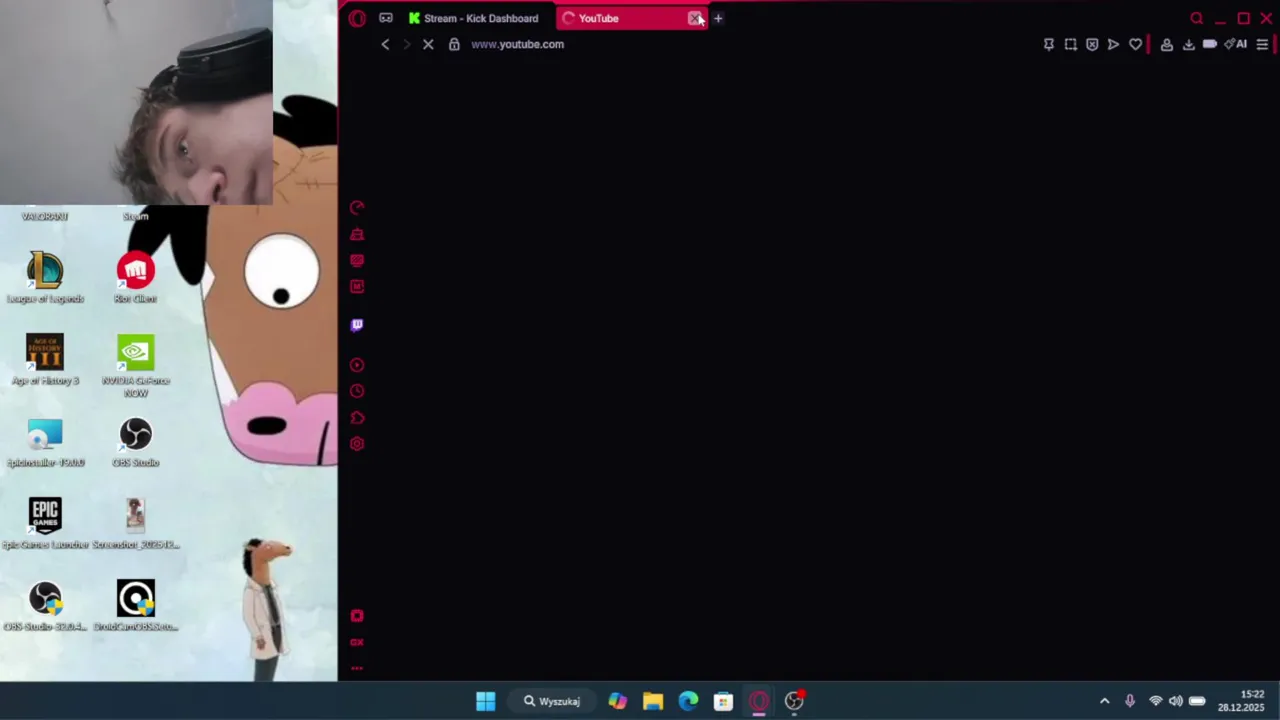
Task: Select OBS-Studio installer file on desktop
Action: pos(45,606)
